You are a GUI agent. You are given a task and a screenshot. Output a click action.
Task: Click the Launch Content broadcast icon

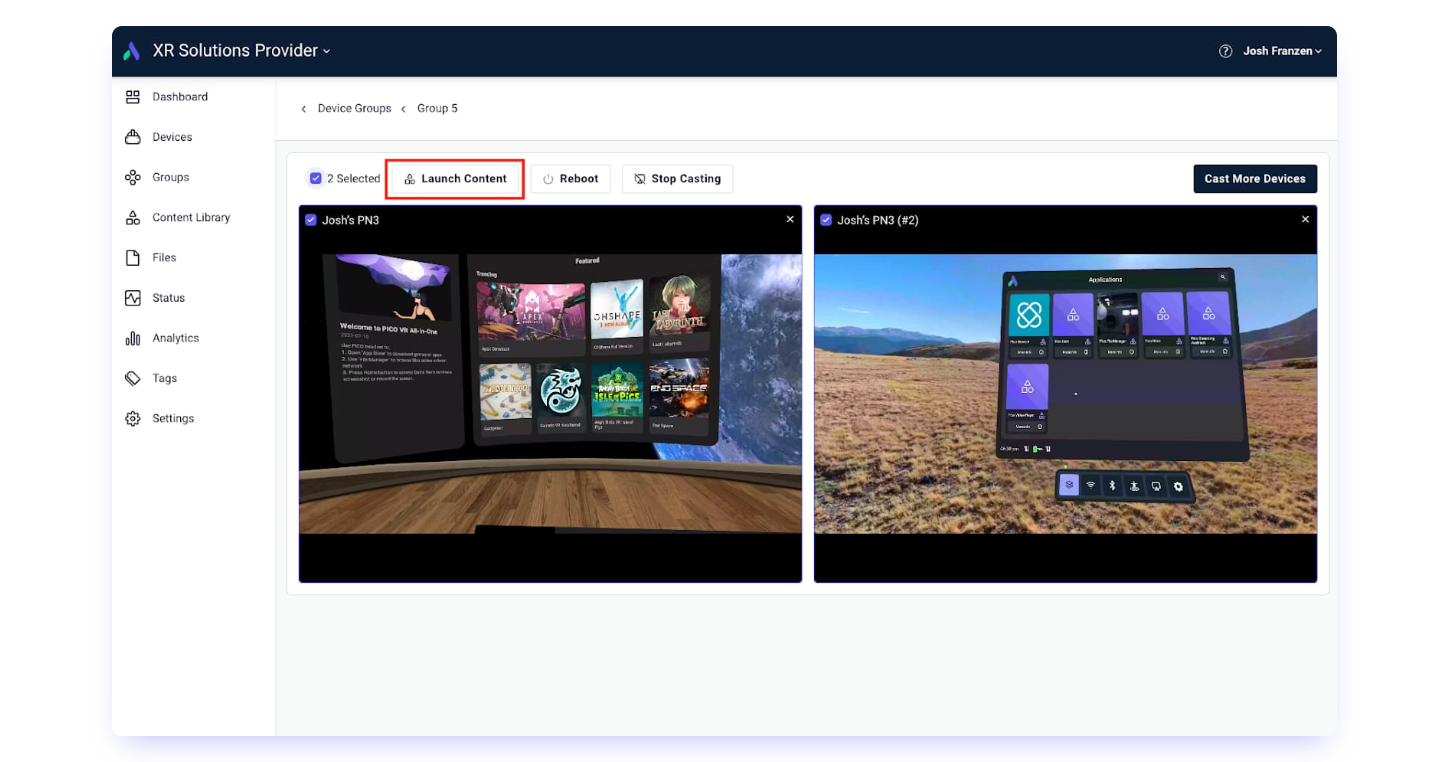(x=409, y=178)
